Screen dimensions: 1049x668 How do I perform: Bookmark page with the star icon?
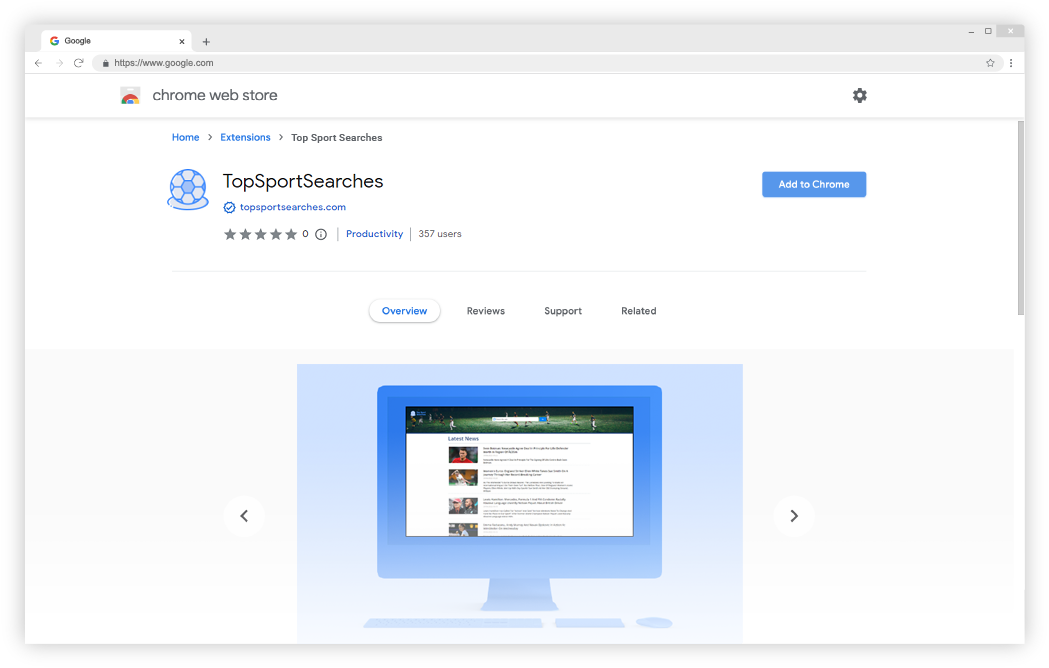[x=990, y=63]
